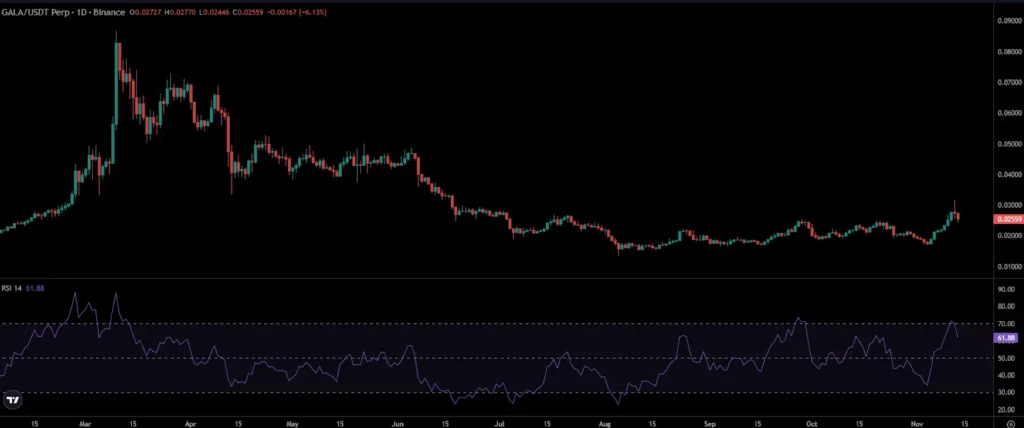Click the RSI 14 indicator label
This screenshot has width=1024, height=428.
[x=12, y=288]
